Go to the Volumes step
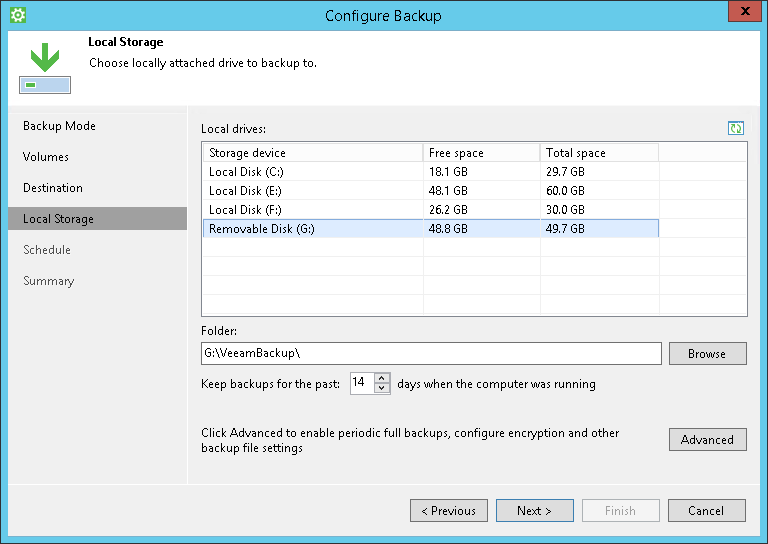Screen dimensions: 768x544 [46, 157]
